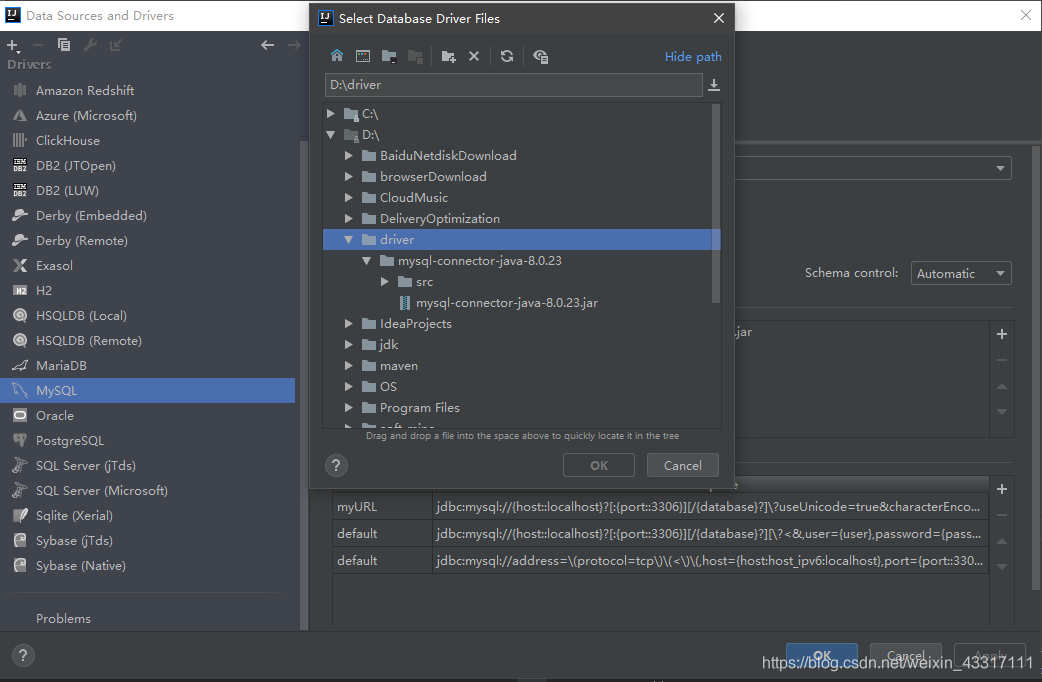The image size is (1042, 682).
Task: Select mysql-connector-java-8.0.23.jar file
Action: tap(506, 303)
